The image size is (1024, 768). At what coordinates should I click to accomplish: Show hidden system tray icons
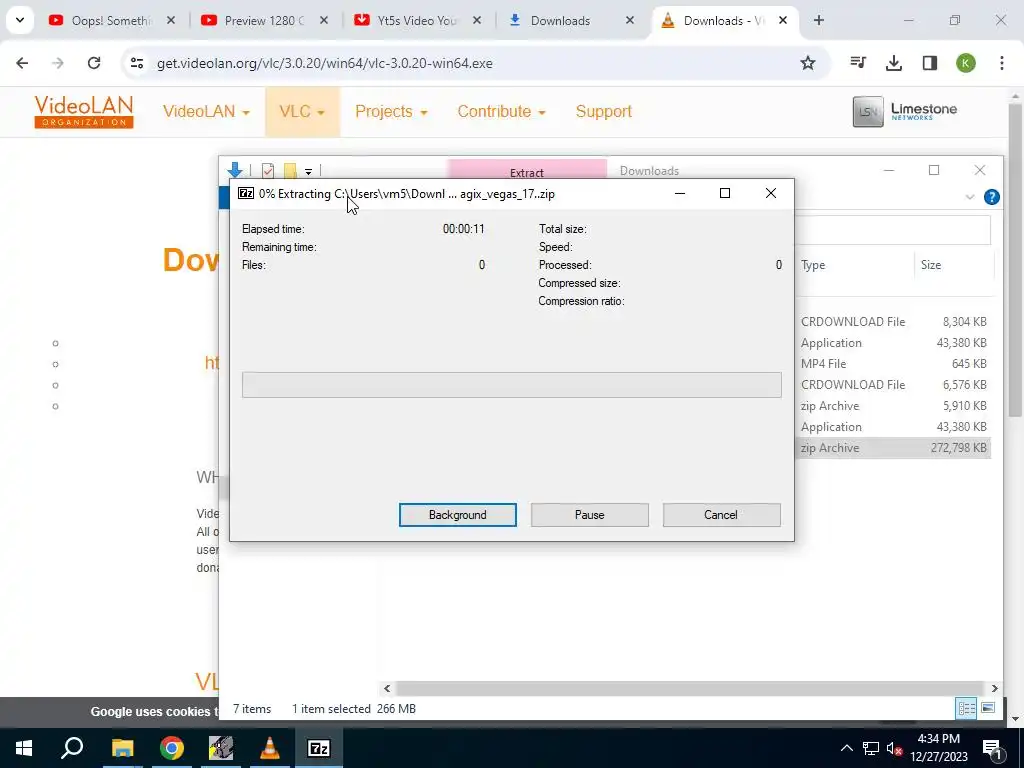pyautogui.click(x=846, y=748)
